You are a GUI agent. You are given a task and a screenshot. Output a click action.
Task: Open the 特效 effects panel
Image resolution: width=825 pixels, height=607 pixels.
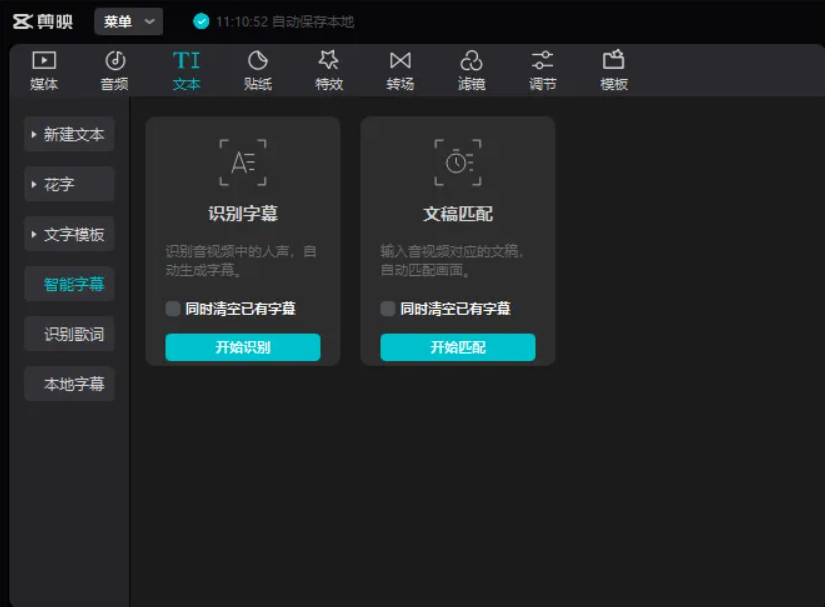click(x=329, y=70)
